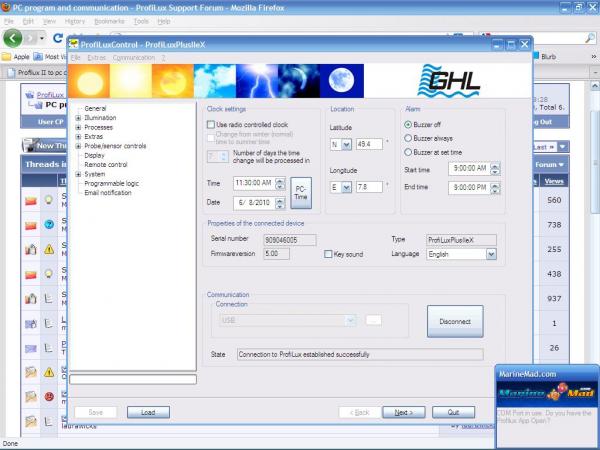The height and width of the screenshot is (450, 600).
Task: Open the Firefox back history dropdown arrow
Action: [x=42, y=38]
